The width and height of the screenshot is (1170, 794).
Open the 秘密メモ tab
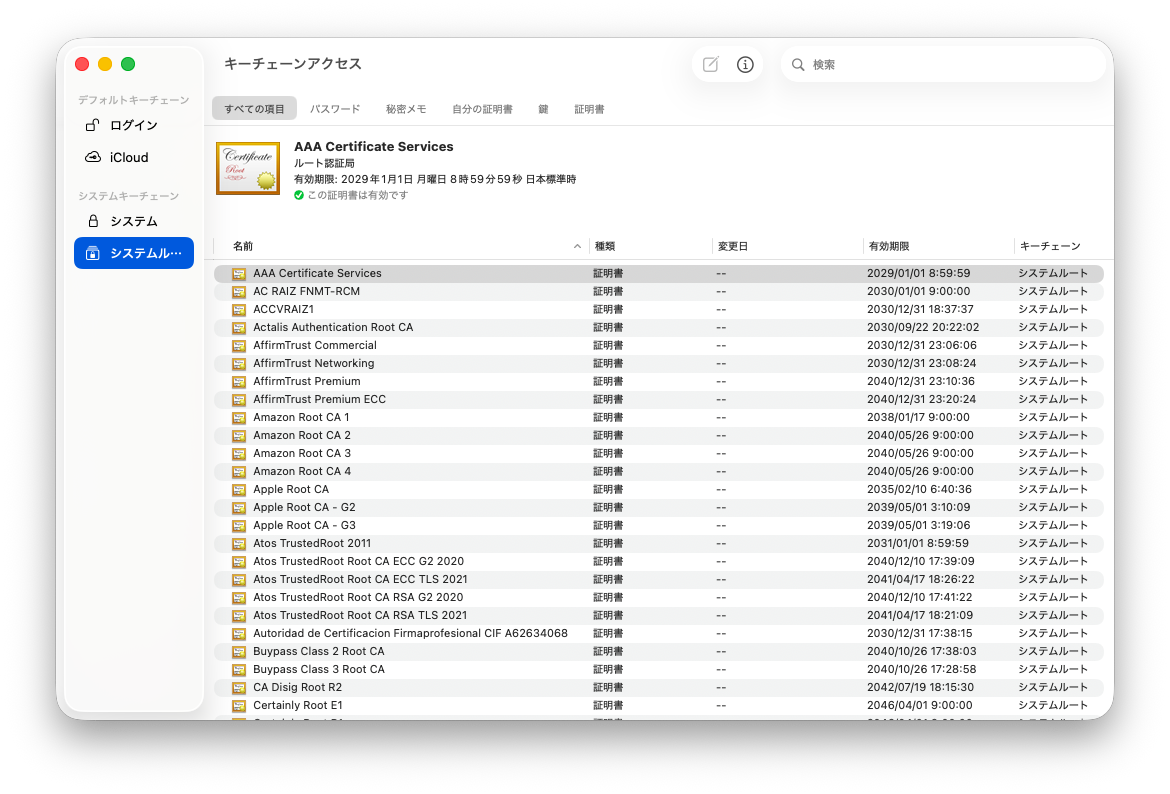pos(406,109)
